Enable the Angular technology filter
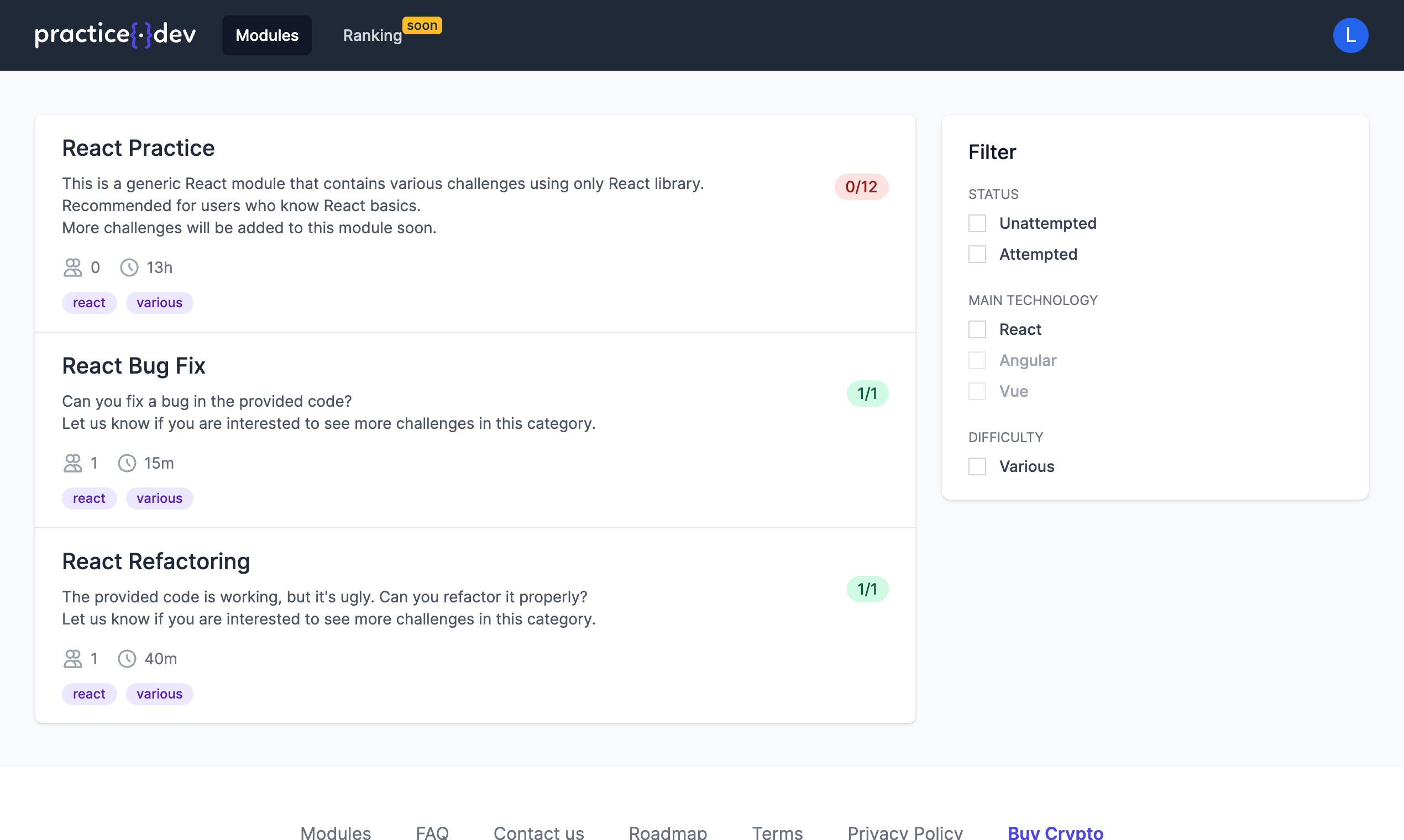This screenshot has height=840, width=1404. (978, 360)
